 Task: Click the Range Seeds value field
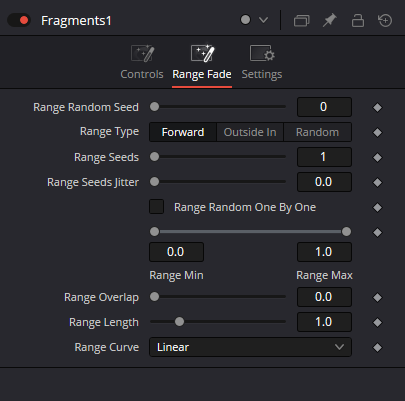[324, 157]
